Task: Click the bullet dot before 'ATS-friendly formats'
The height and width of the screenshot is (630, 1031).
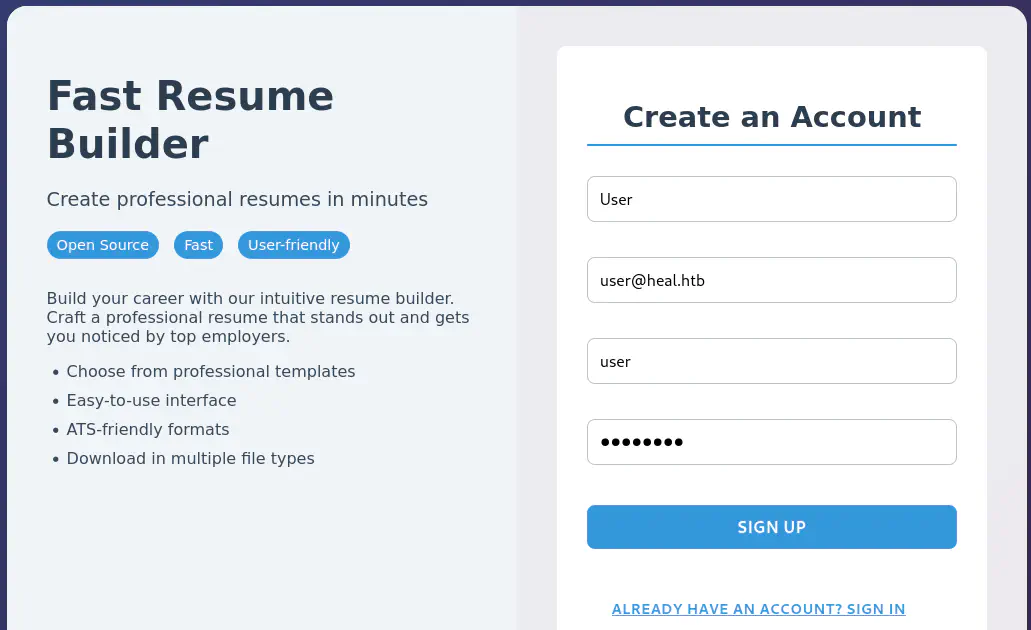Action: (55, 431)
